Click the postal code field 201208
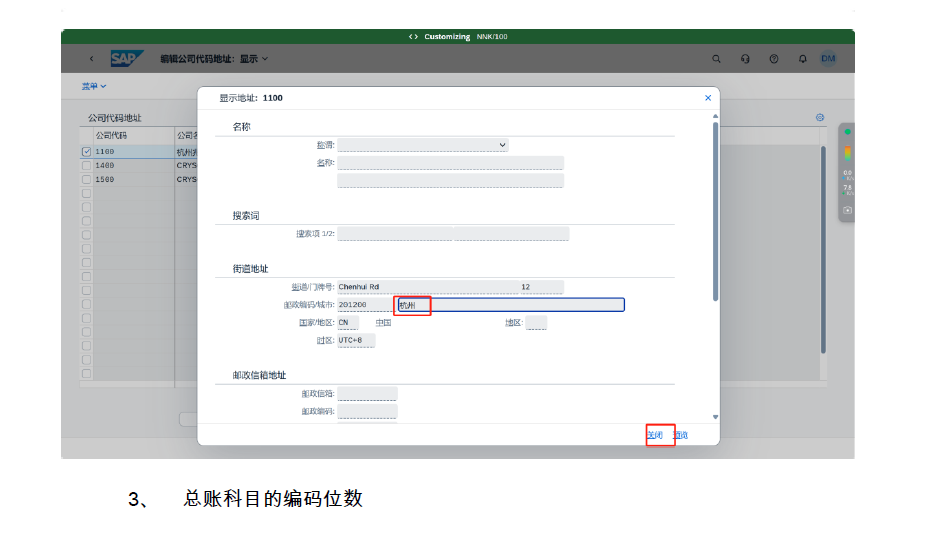 pyautogui.click(x=364, y=305)
